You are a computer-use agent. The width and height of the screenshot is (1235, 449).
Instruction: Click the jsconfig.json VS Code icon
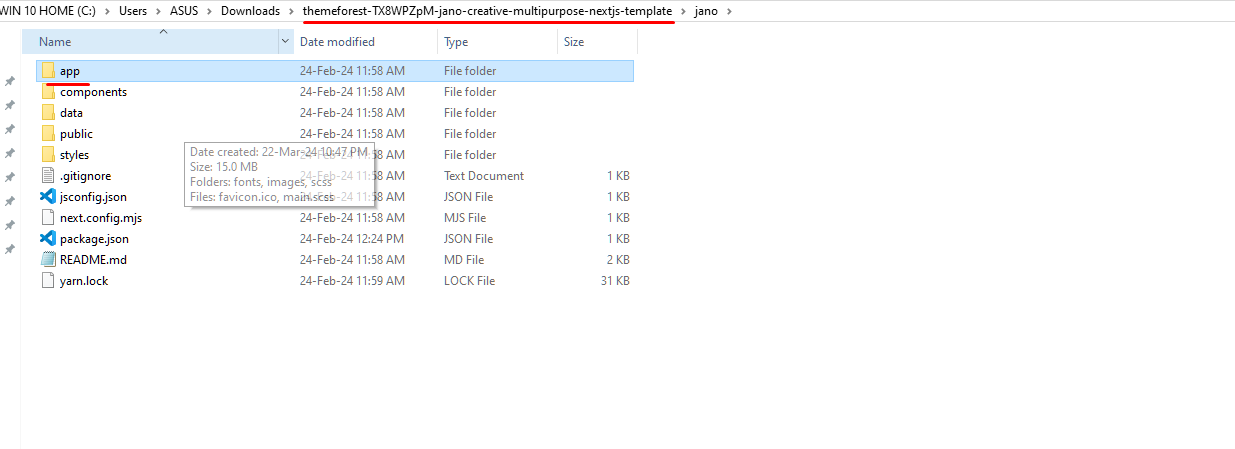[48, 197]
